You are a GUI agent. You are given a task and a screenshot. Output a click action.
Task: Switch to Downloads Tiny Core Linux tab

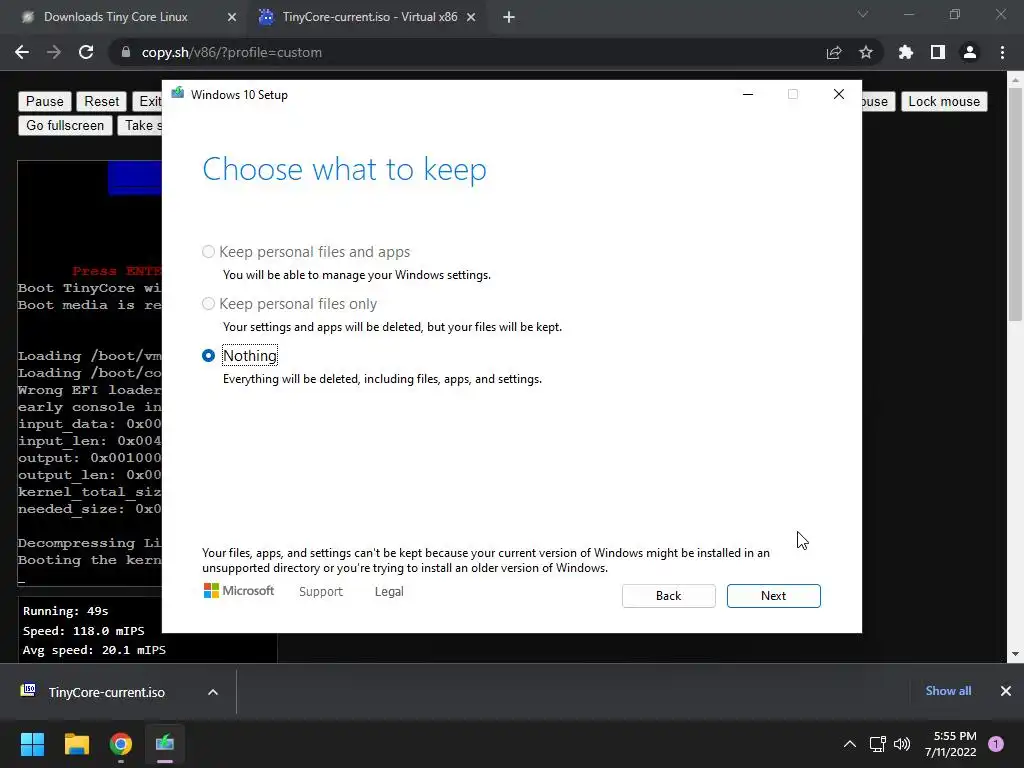click(x=116, y=17)
